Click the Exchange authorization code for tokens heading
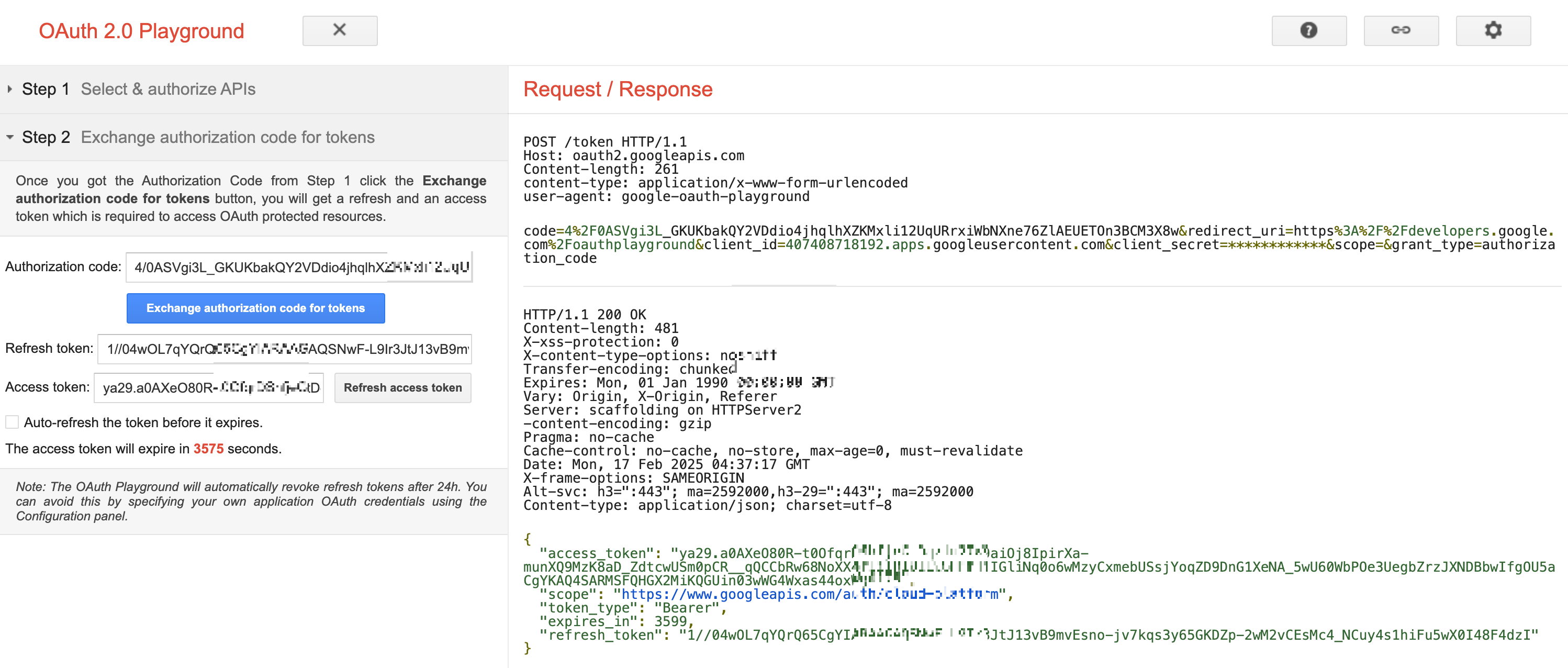The image size is (1568, 668). tap(227, 137)
